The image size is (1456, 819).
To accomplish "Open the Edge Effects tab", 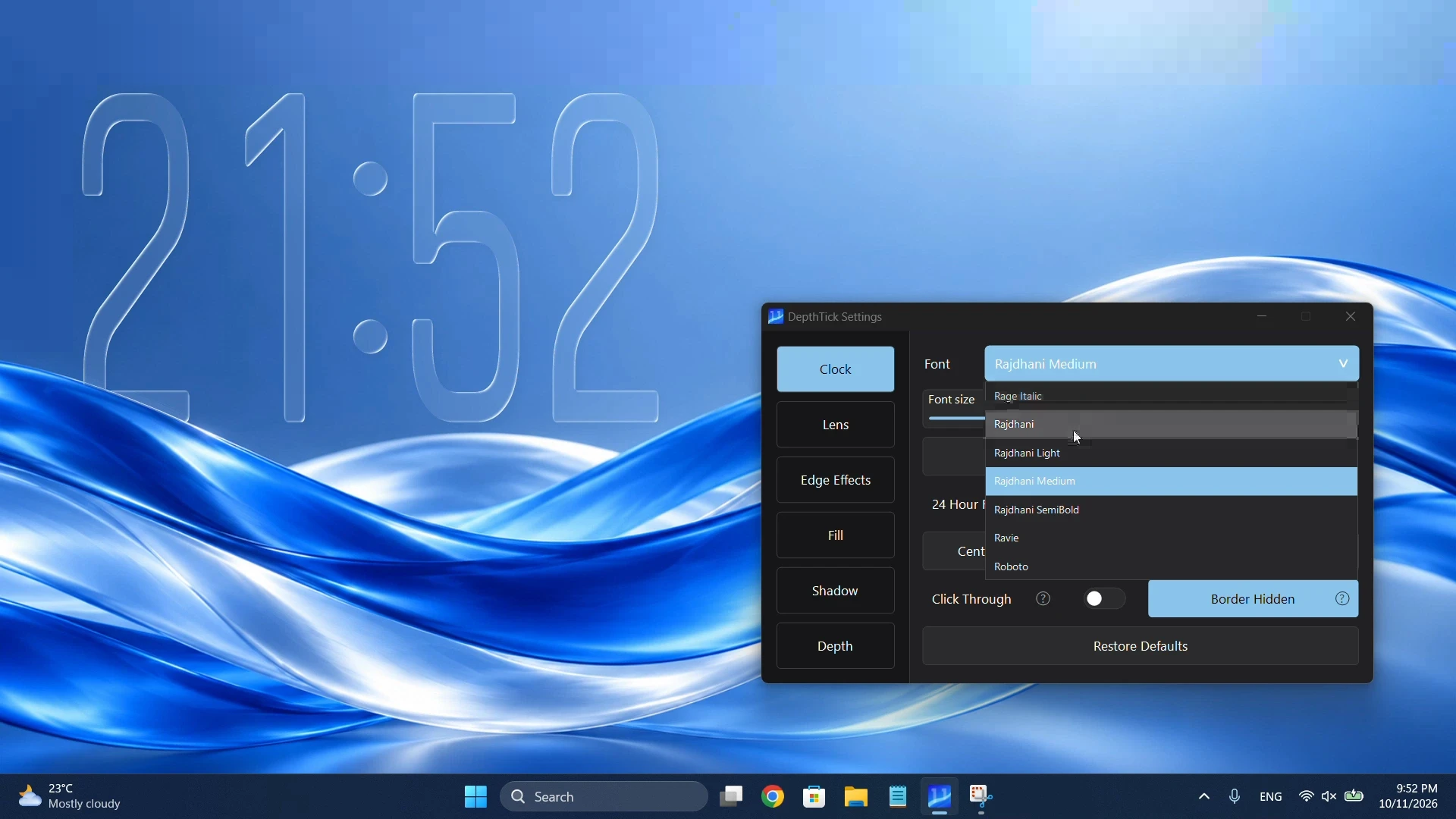I will pos(836,481).
